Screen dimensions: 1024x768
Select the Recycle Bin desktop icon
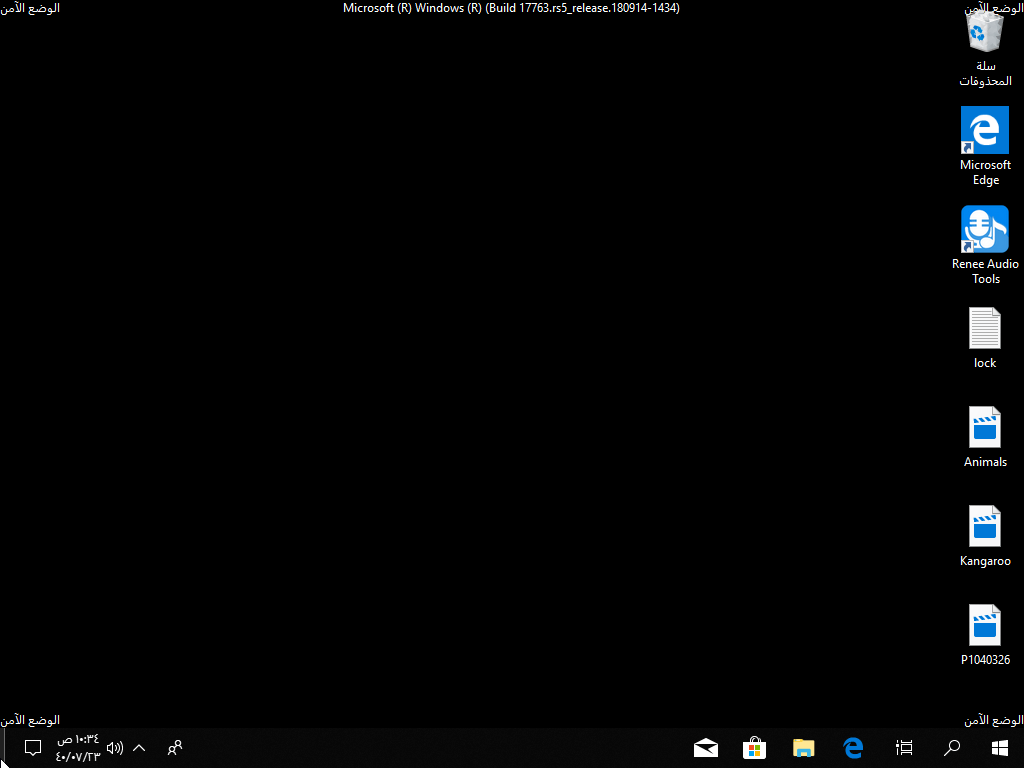point(985,48)
